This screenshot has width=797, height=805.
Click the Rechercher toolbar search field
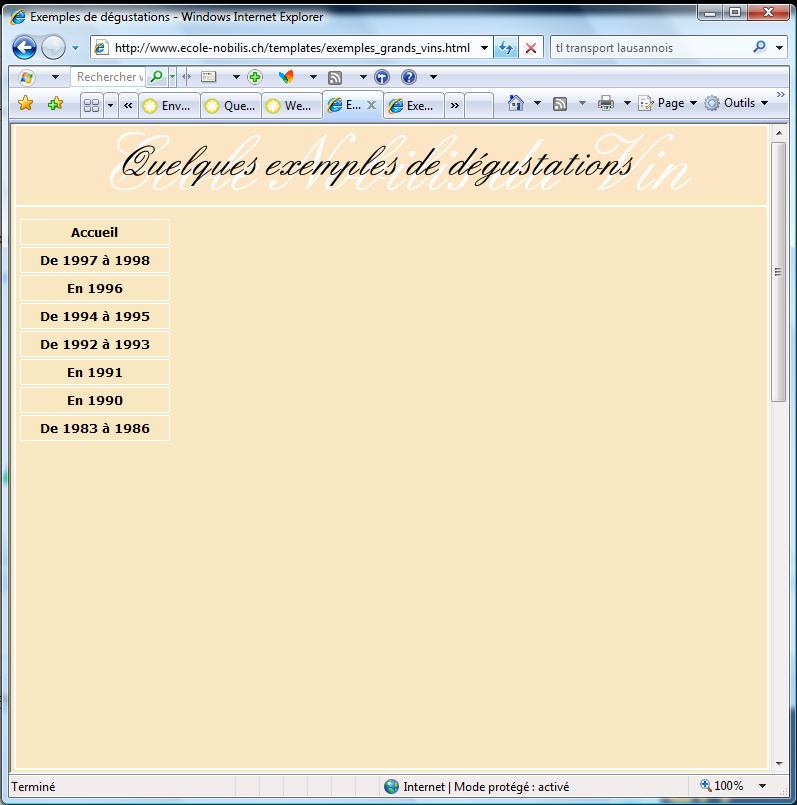coord(108,77)
